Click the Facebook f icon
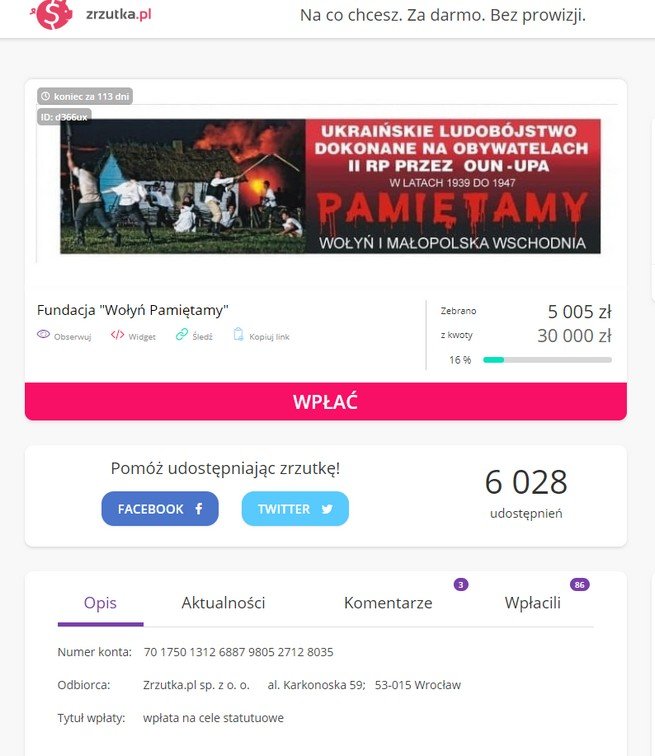 pos(199,508)
